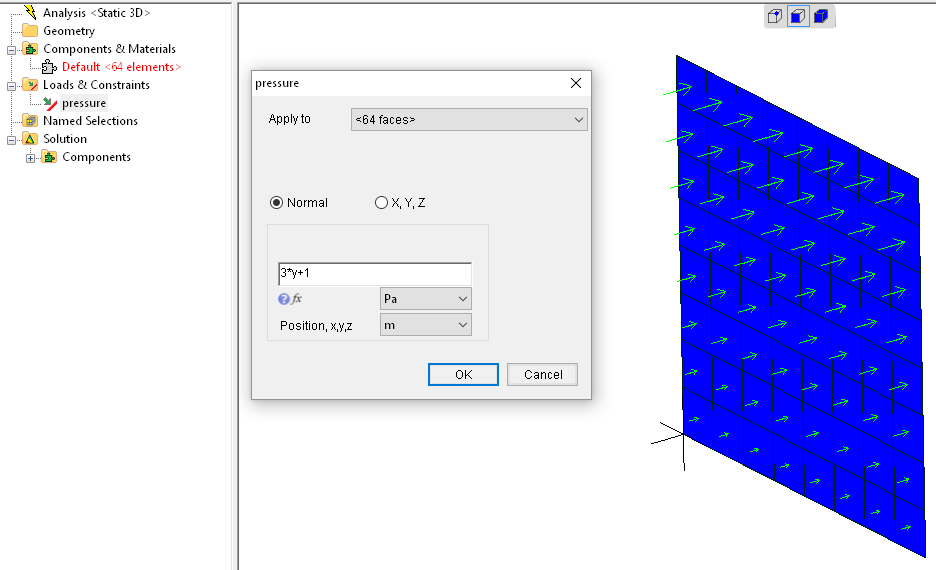936x570 pixels.
Task: Click the Geometry folder icon
Action: click(x=30, y=30)
